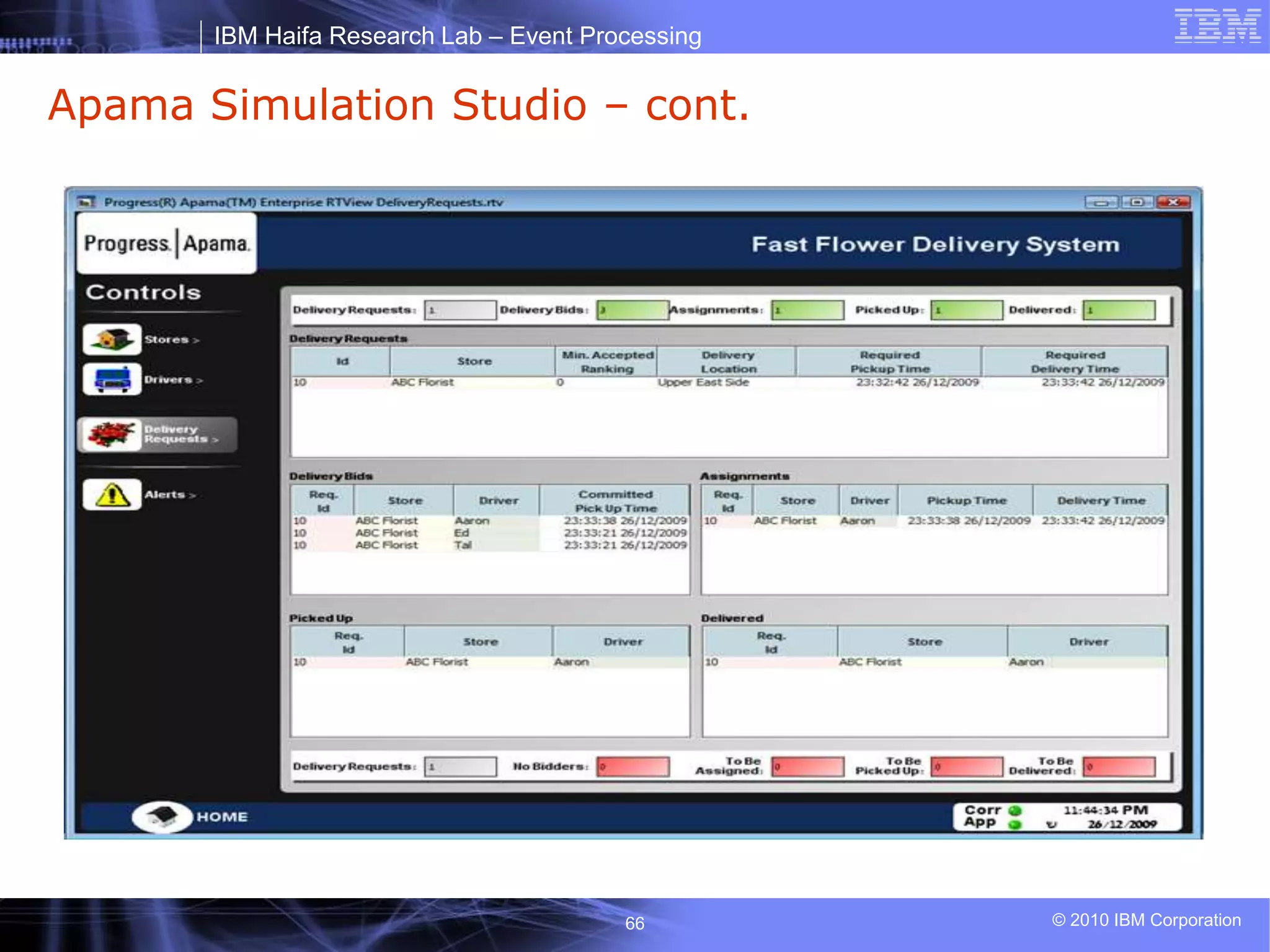Click No Bidders red count field
Image resolution: width=1270 pixels, height=952 pixels.
pos(633,767)
